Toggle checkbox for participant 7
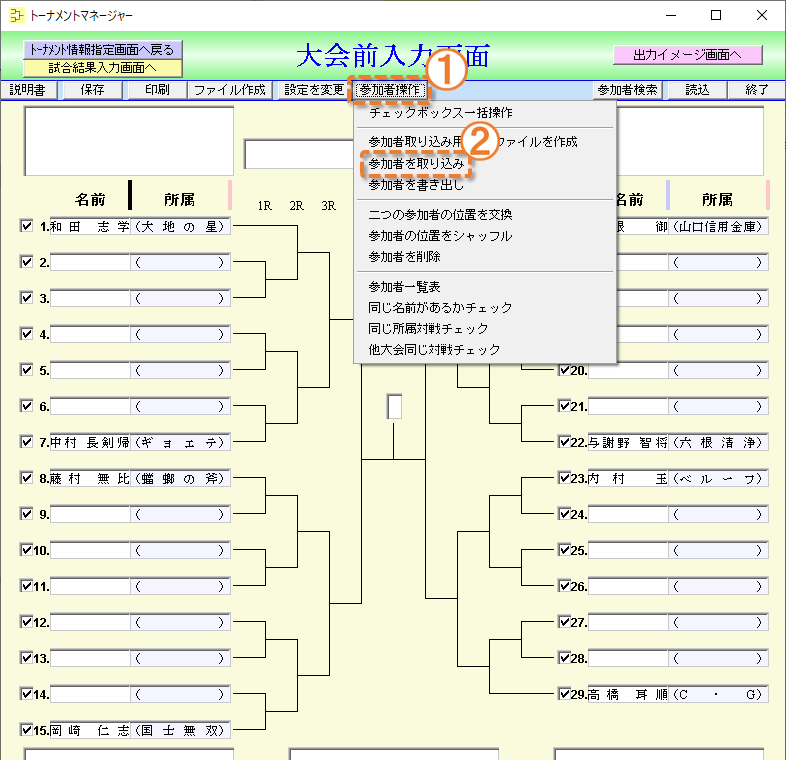 27,442
